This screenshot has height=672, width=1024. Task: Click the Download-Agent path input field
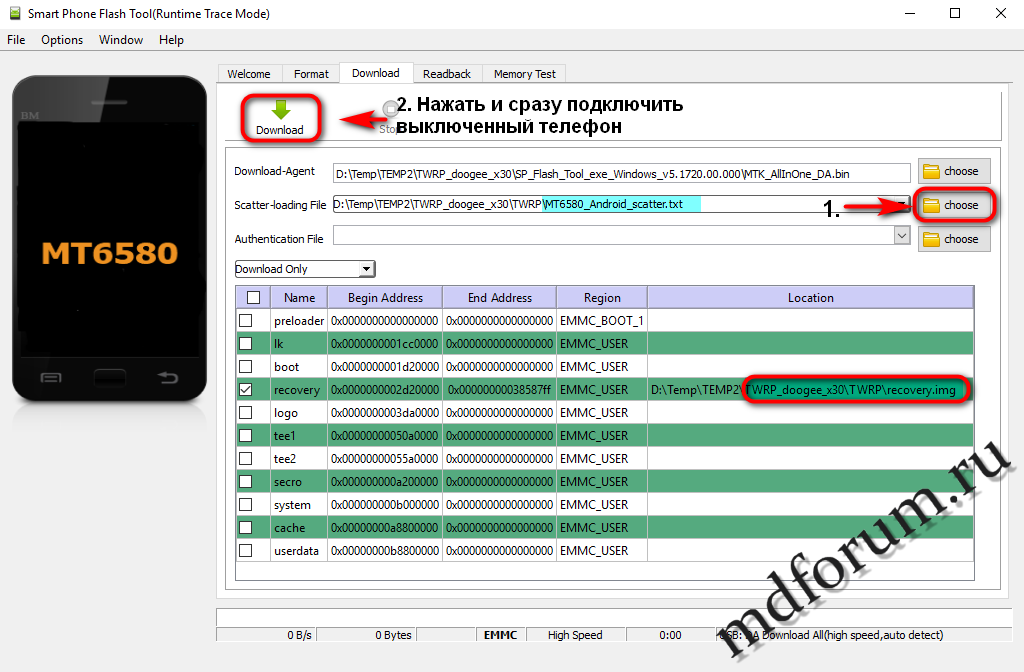(621, 173)
